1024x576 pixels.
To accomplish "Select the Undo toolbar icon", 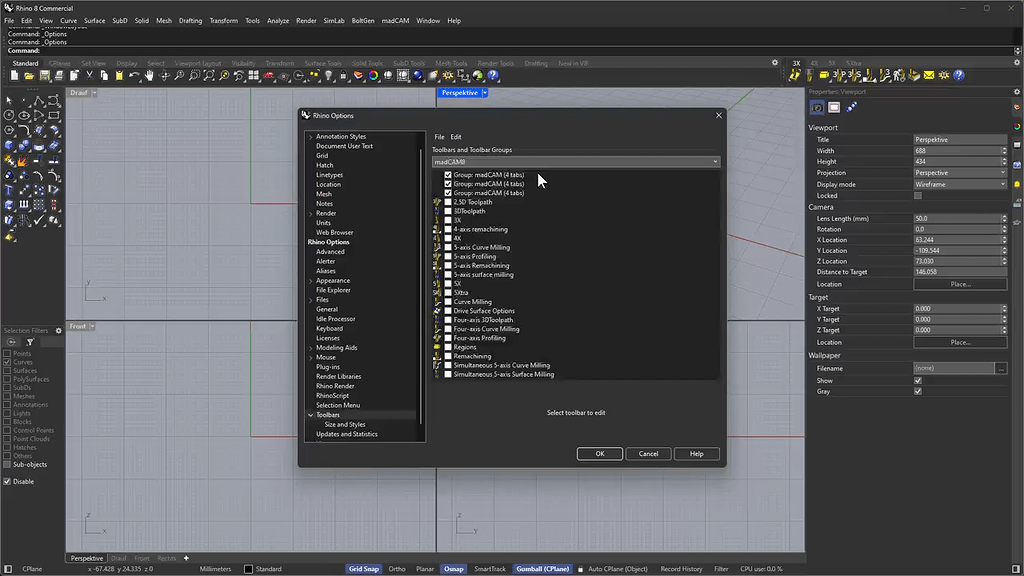I will (134, 76).
